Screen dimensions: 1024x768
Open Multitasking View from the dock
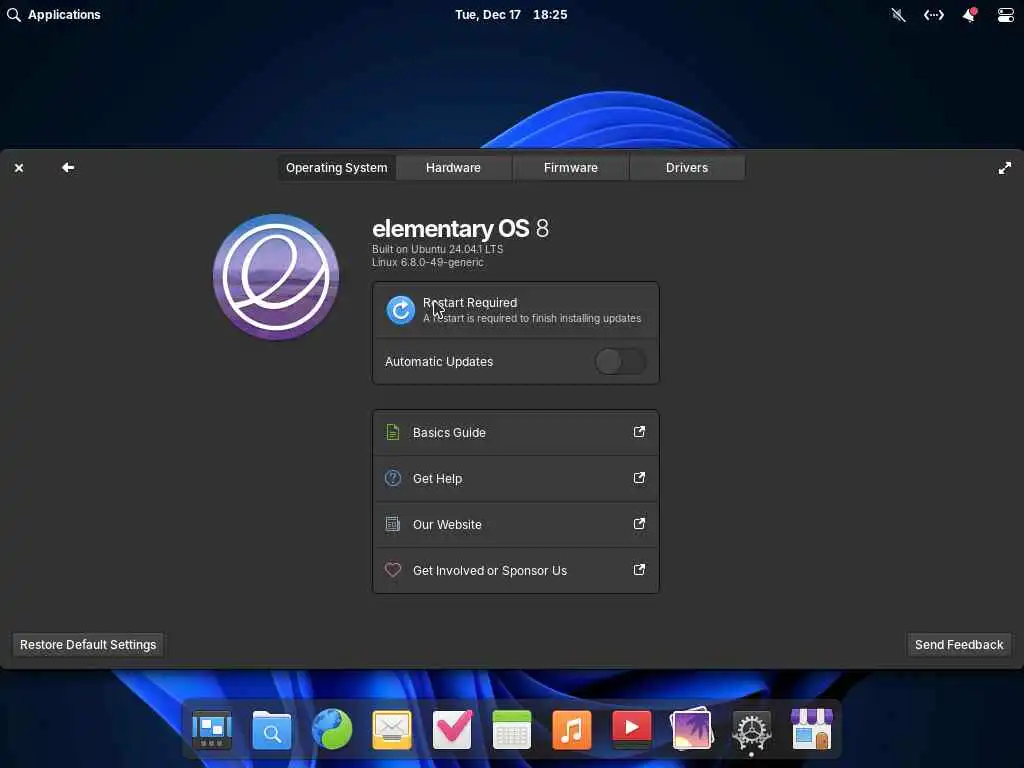click(212, 729)
